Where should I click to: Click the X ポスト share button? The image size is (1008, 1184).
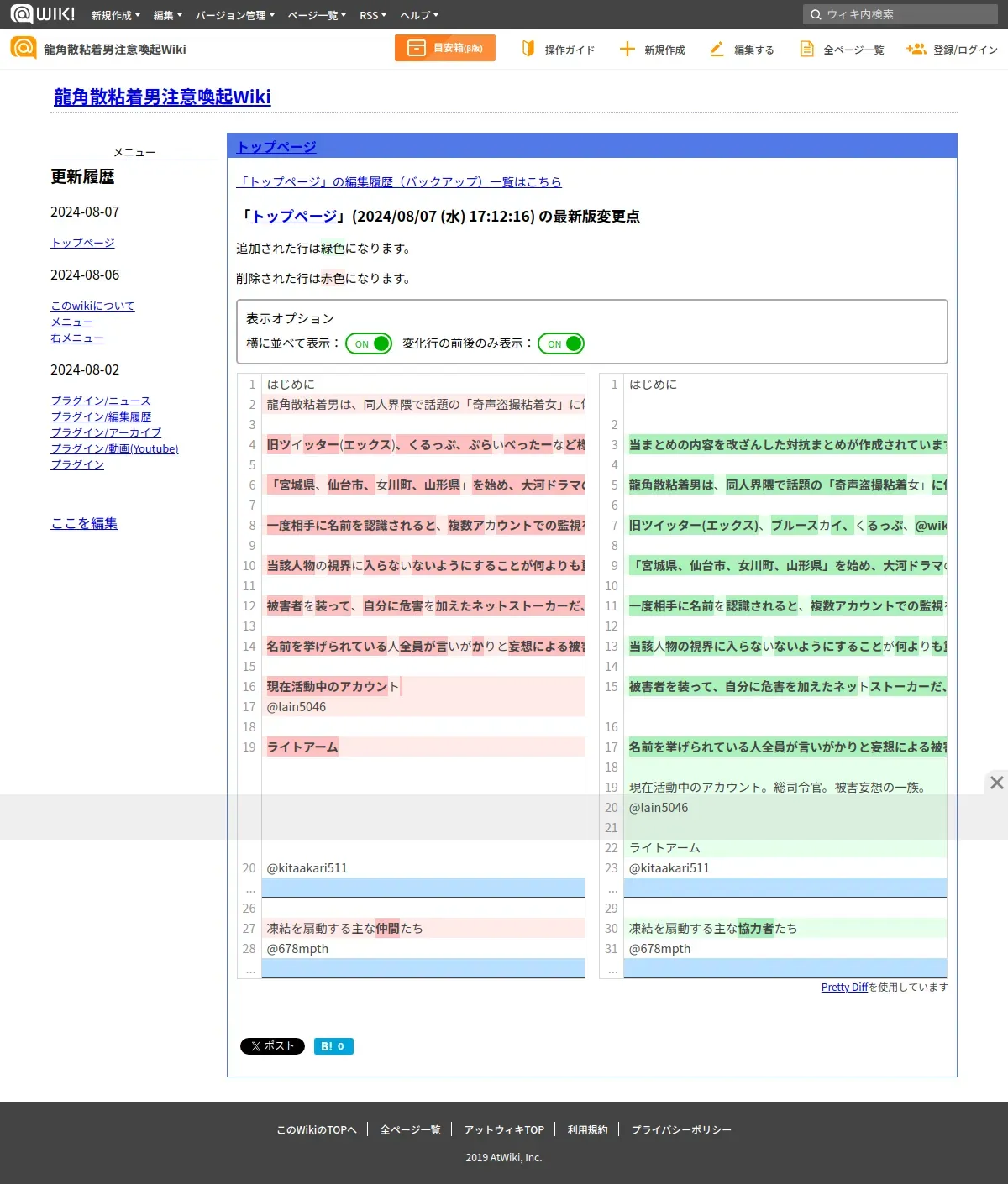272,1046
